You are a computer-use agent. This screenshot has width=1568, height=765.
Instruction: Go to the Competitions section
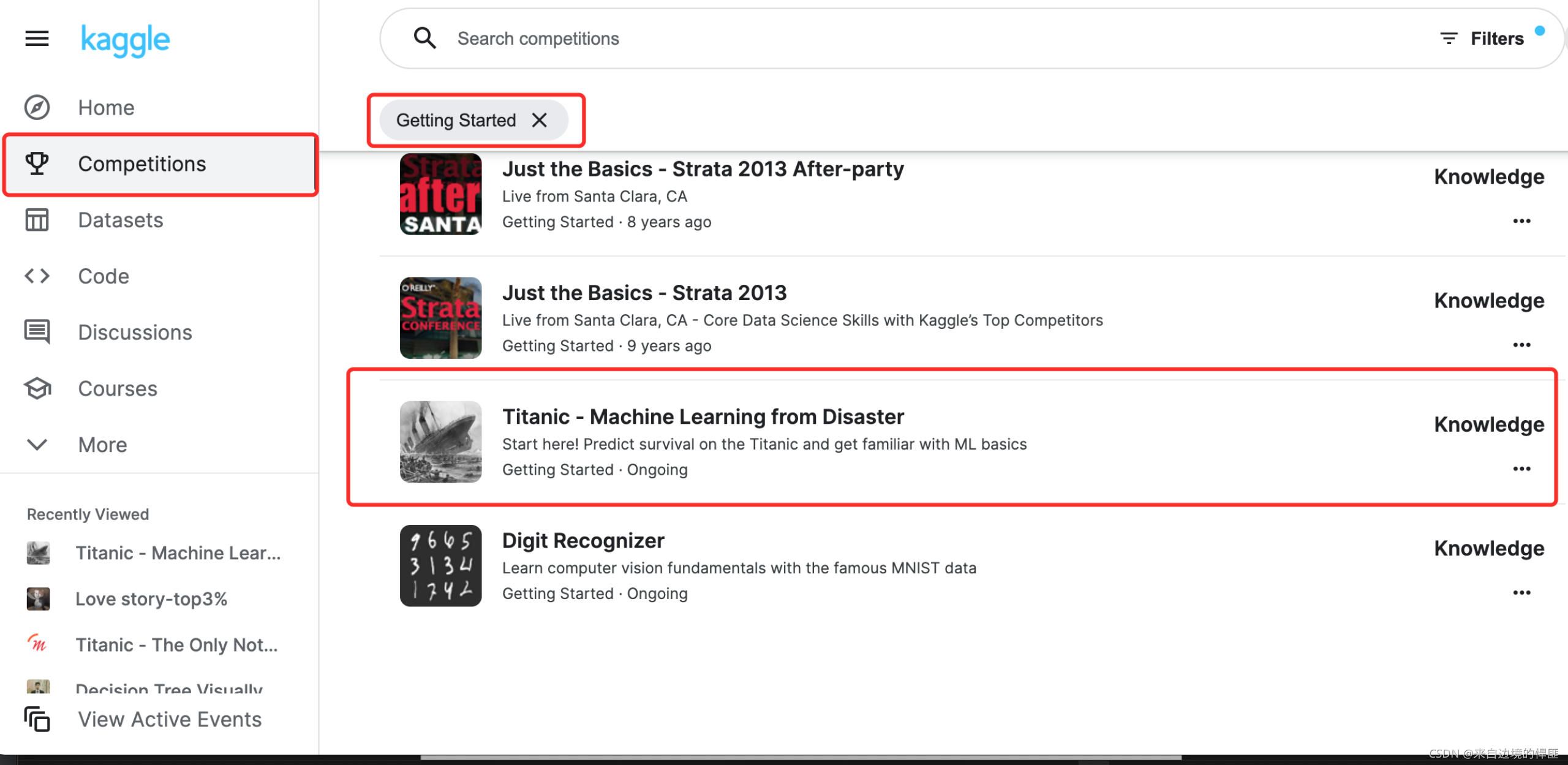[141, 164]
